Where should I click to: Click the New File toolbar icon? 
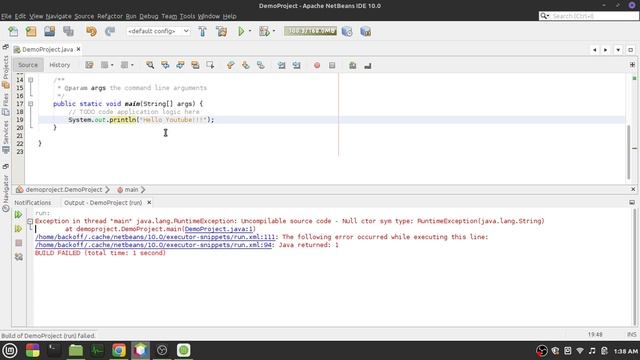[13, 31]
